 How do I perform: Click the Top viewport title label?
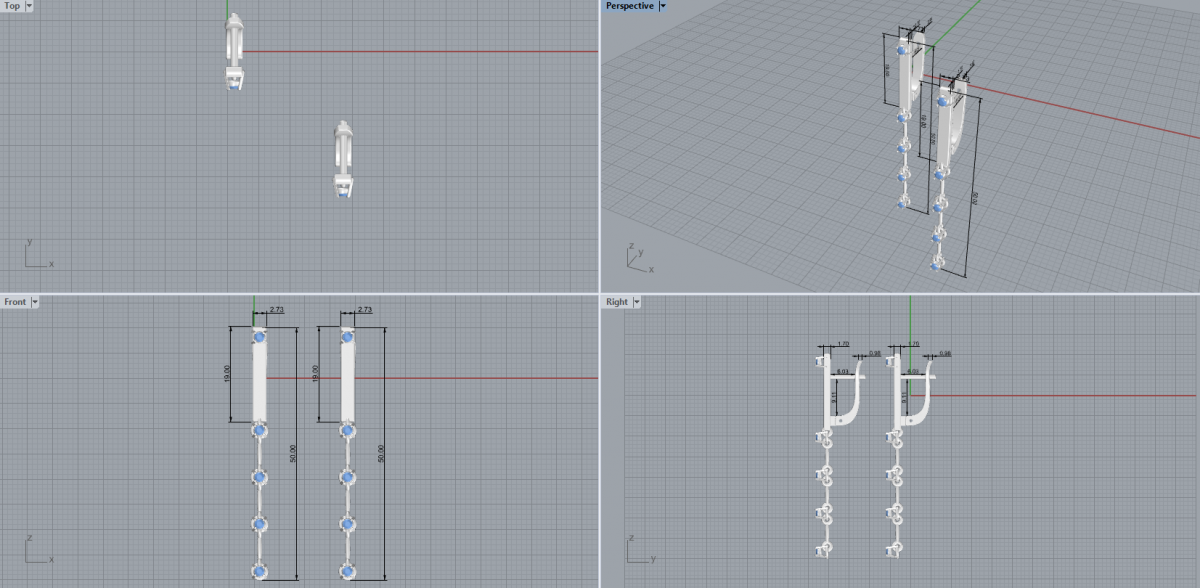click(x=12, y=6)
